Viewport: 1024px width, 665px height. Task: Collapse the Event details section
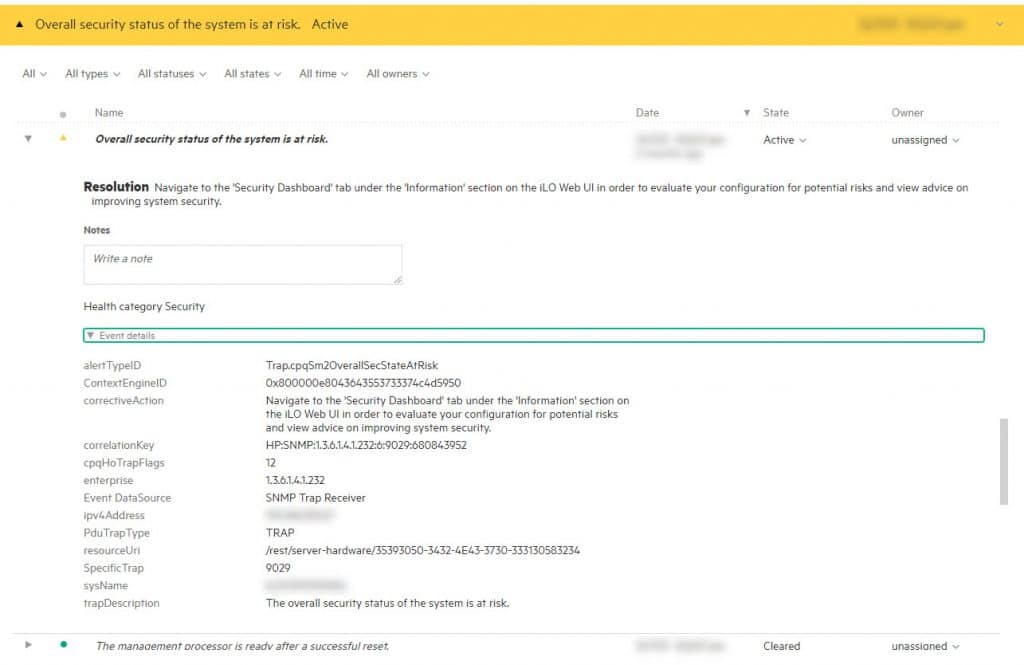pyautogui.click(x=534, y=335)
